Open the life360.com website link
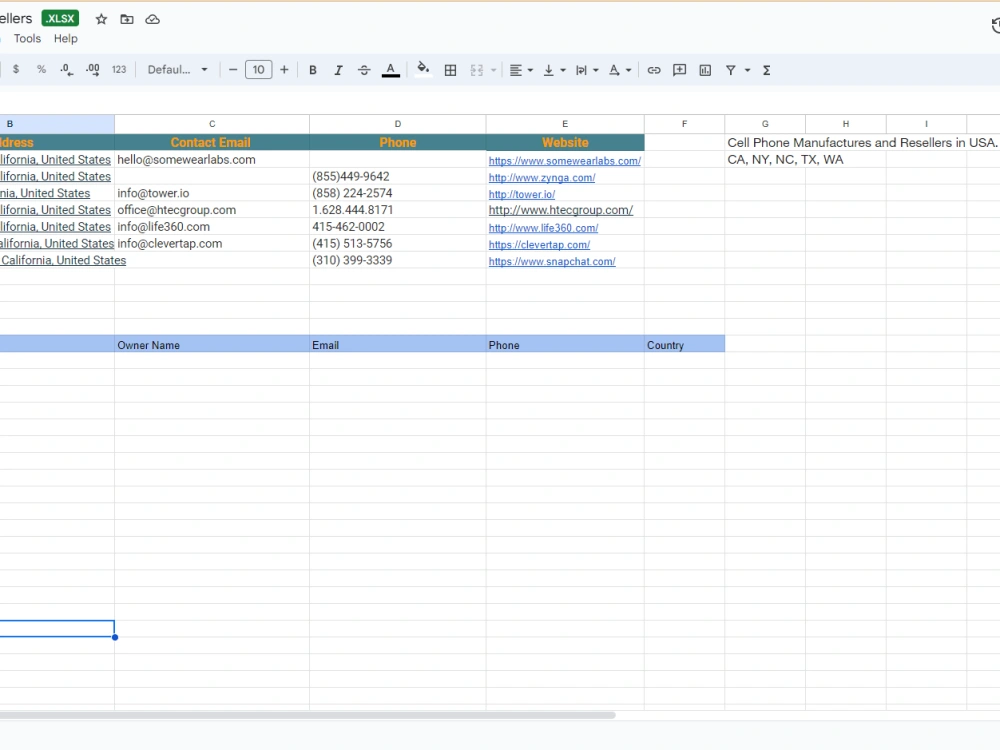The width and height of the screenshot is (1000, 750). (543, 228)
